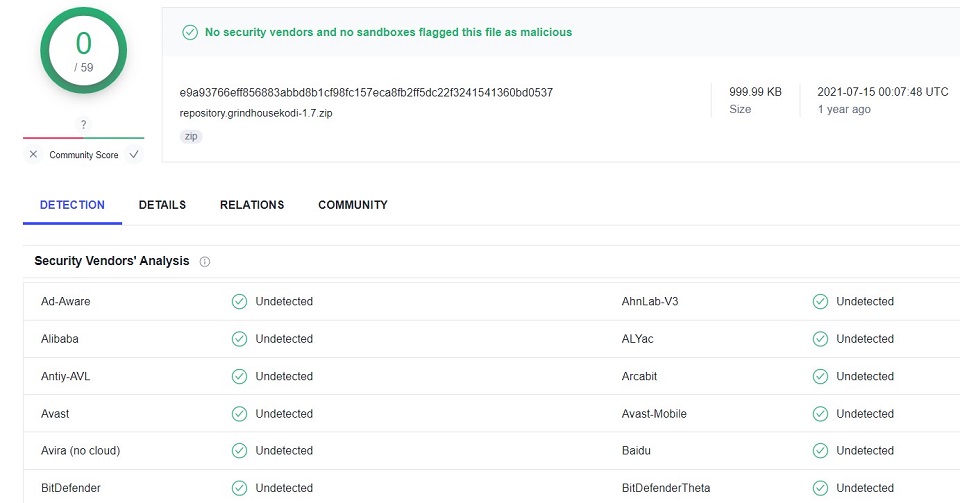Click the ALYac vendor name

[637, 339]
